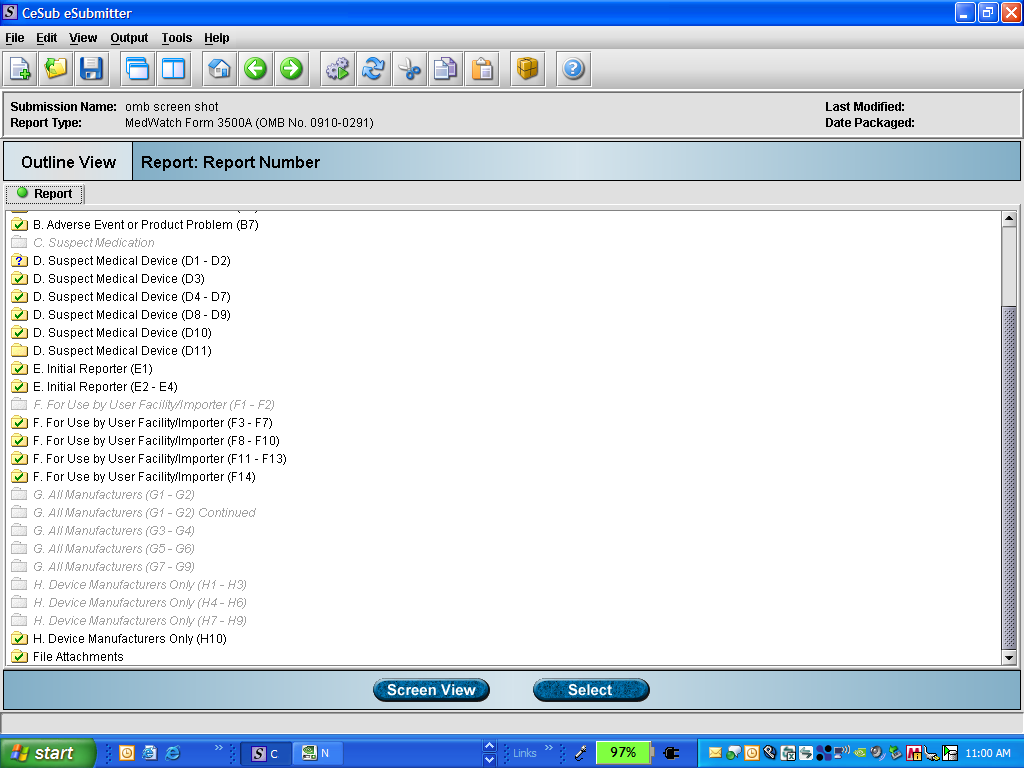
Task: Click the taskbar button labeled N
Action: click(316, 754)
